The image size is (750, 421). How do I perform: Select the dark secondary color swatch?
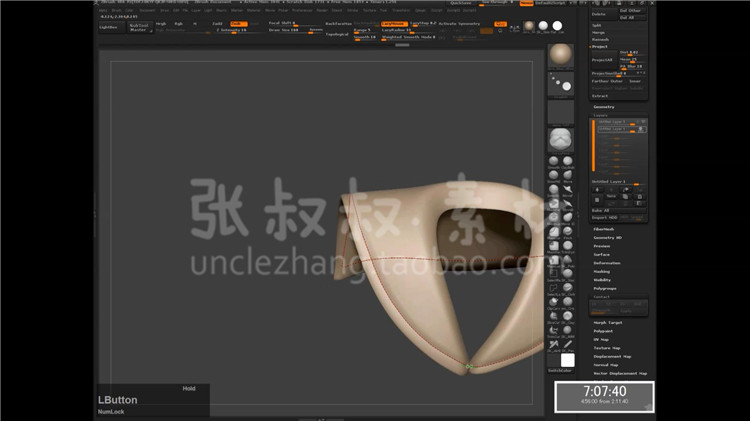(x=553, y=360)
